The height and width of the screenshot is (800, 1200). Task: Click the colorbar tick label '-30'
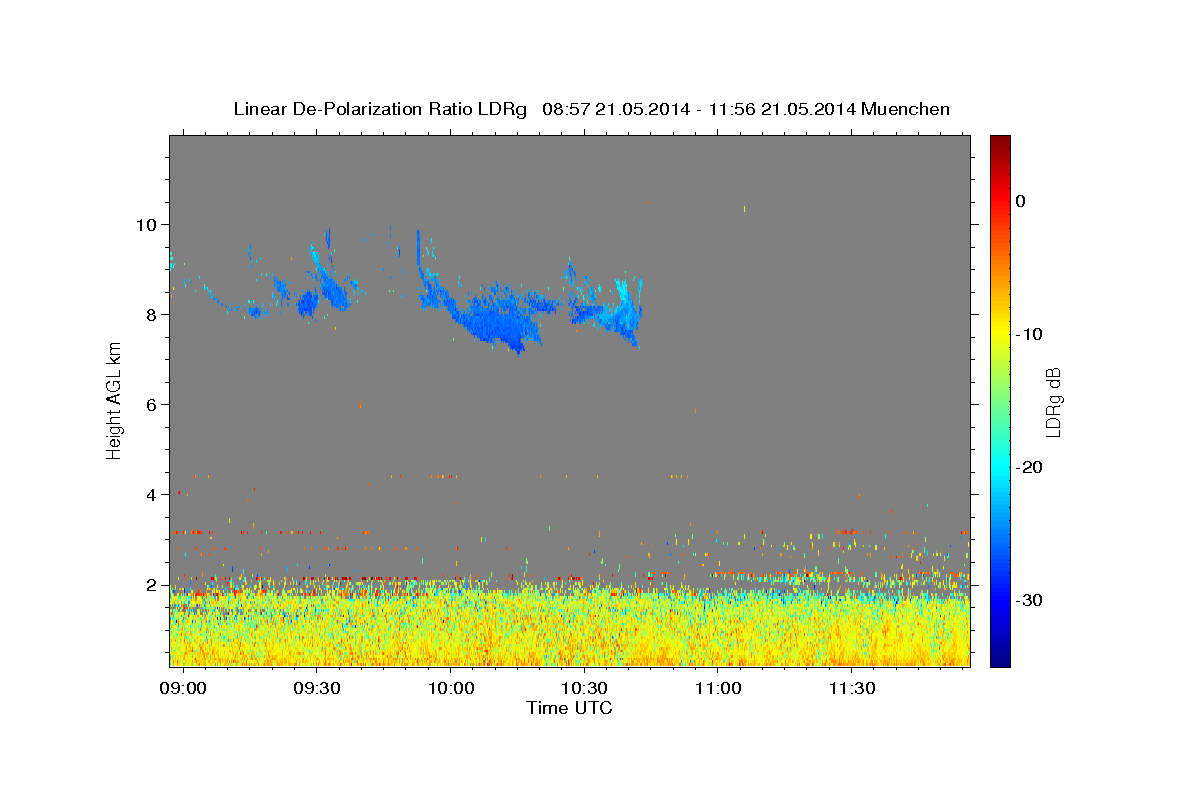1029,600
